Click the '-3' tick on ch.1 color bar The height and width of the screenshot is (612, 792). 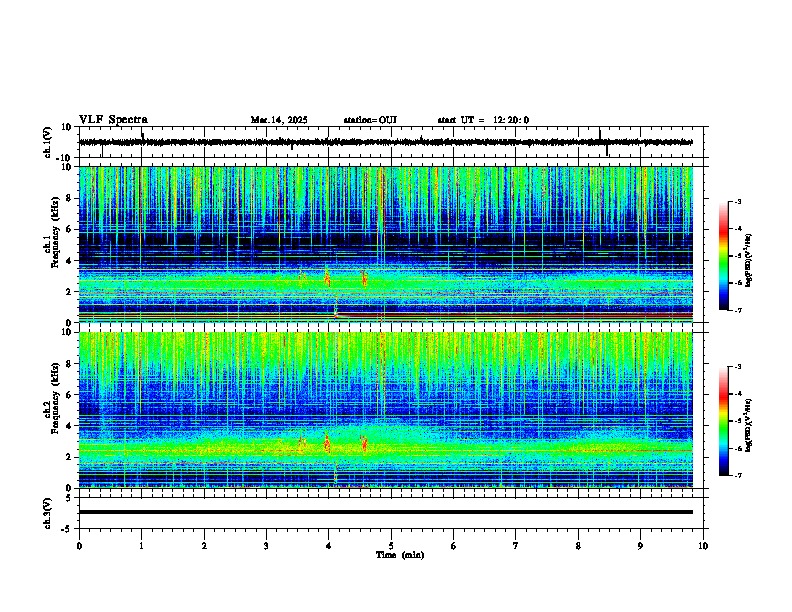737,201
